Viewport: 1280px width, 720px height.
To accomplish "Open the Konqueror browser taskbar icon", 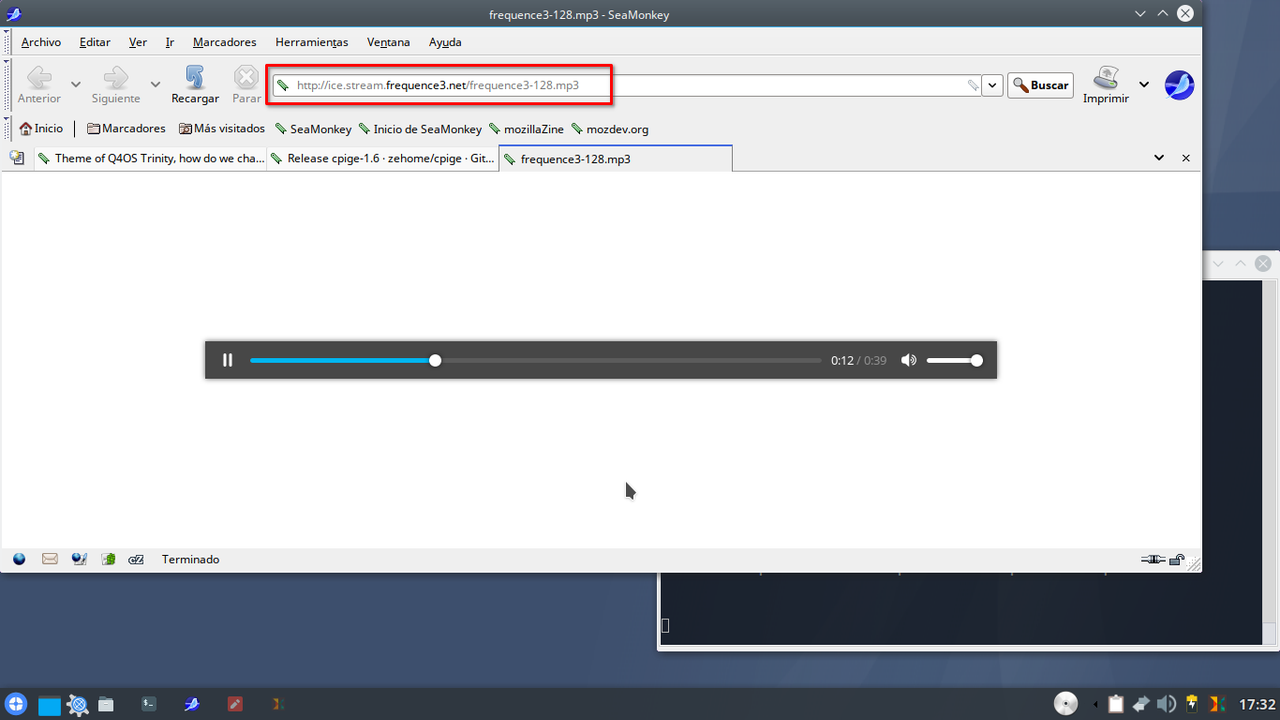I will (x=78, y=705).
